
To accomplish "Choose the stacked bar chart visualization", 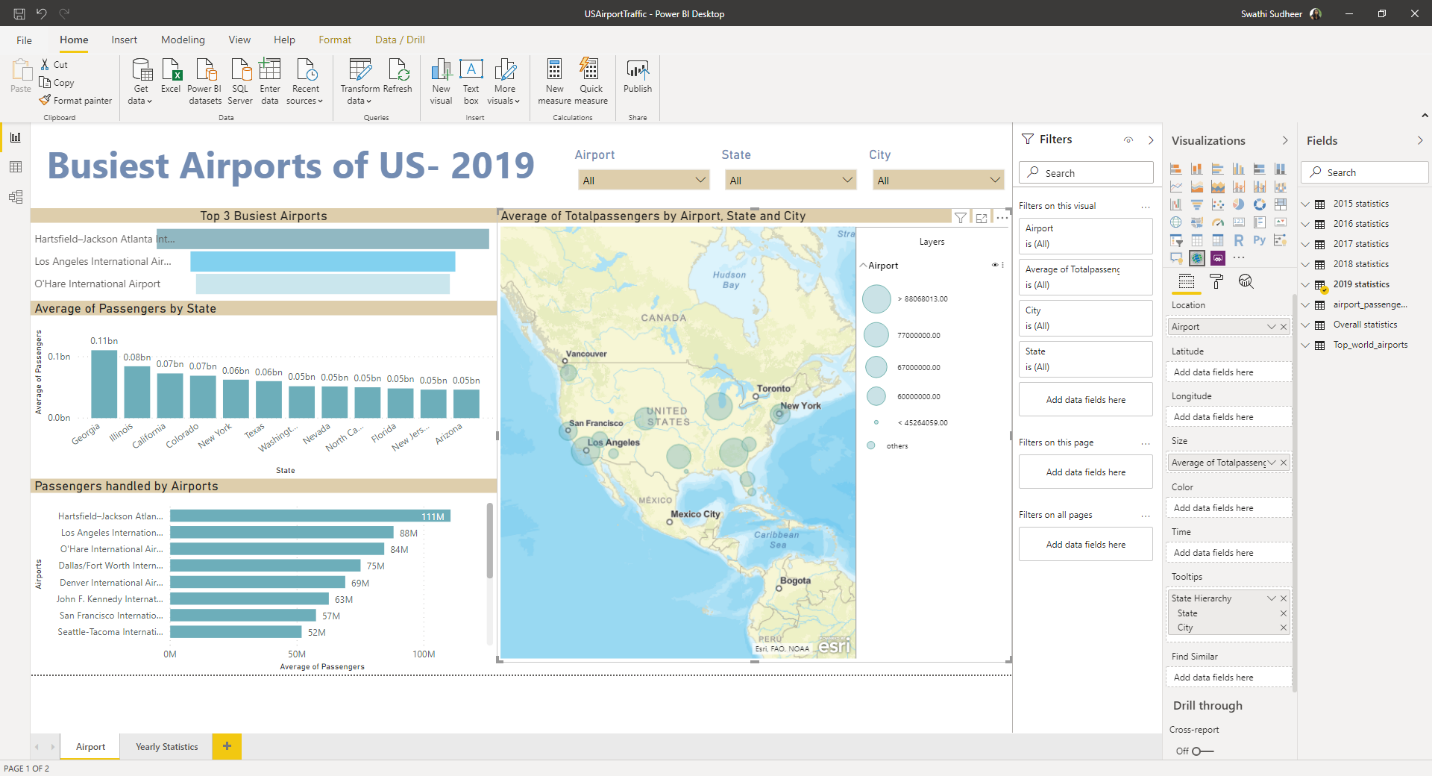I will [1176, 169].
